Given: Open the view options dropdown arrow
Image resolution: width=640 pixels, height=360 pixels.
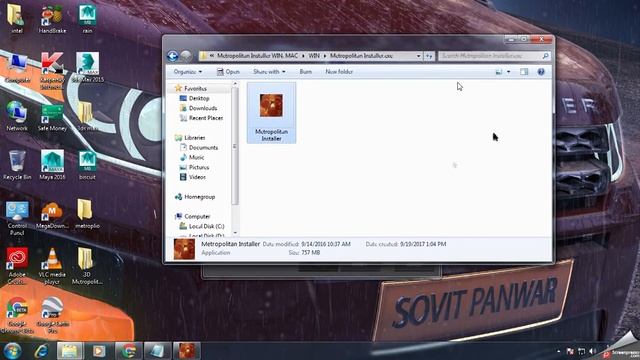Looking at the screenshot, I should pos(508,72).
